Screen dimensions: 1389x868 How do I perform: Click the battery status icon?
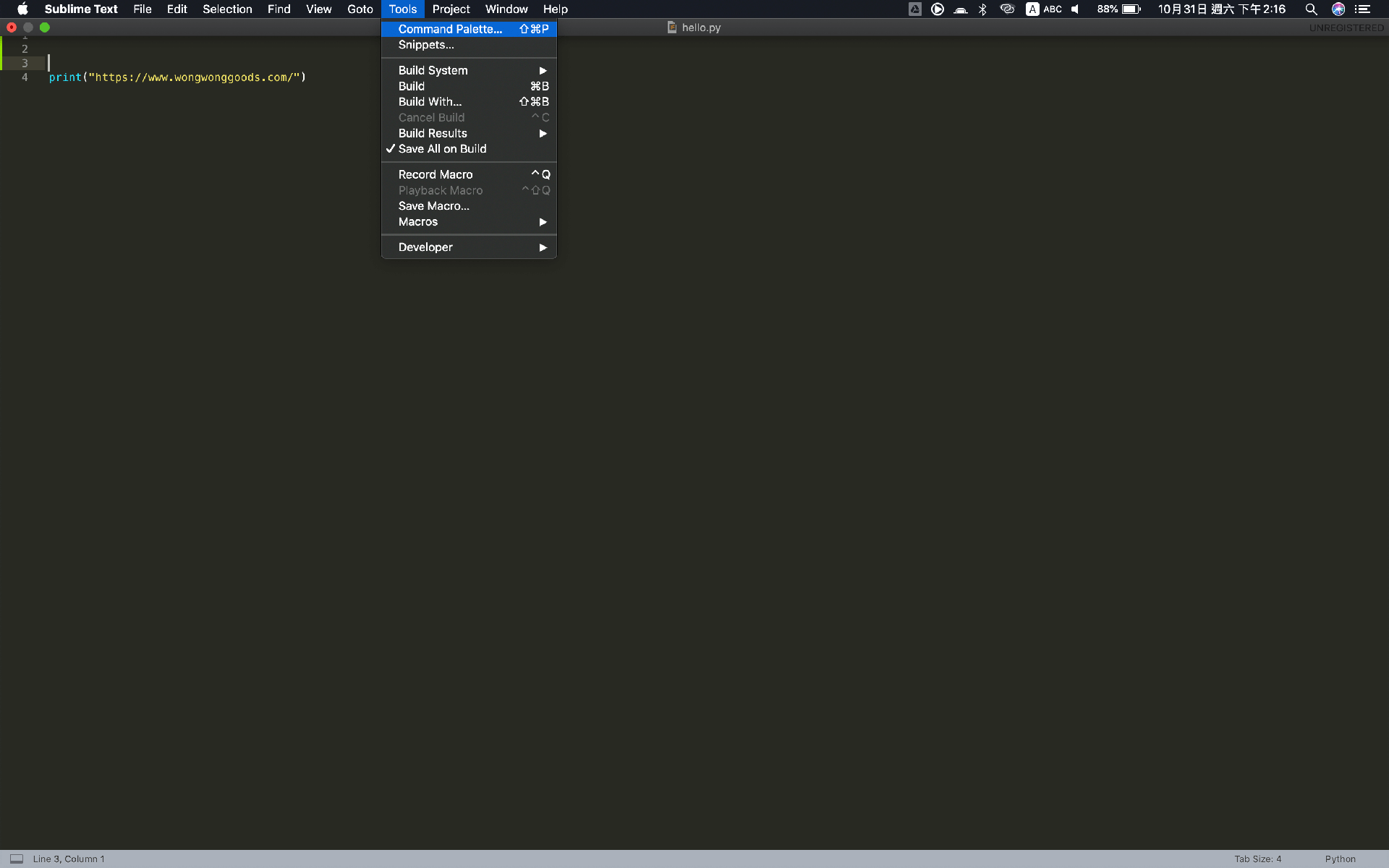1131,9
